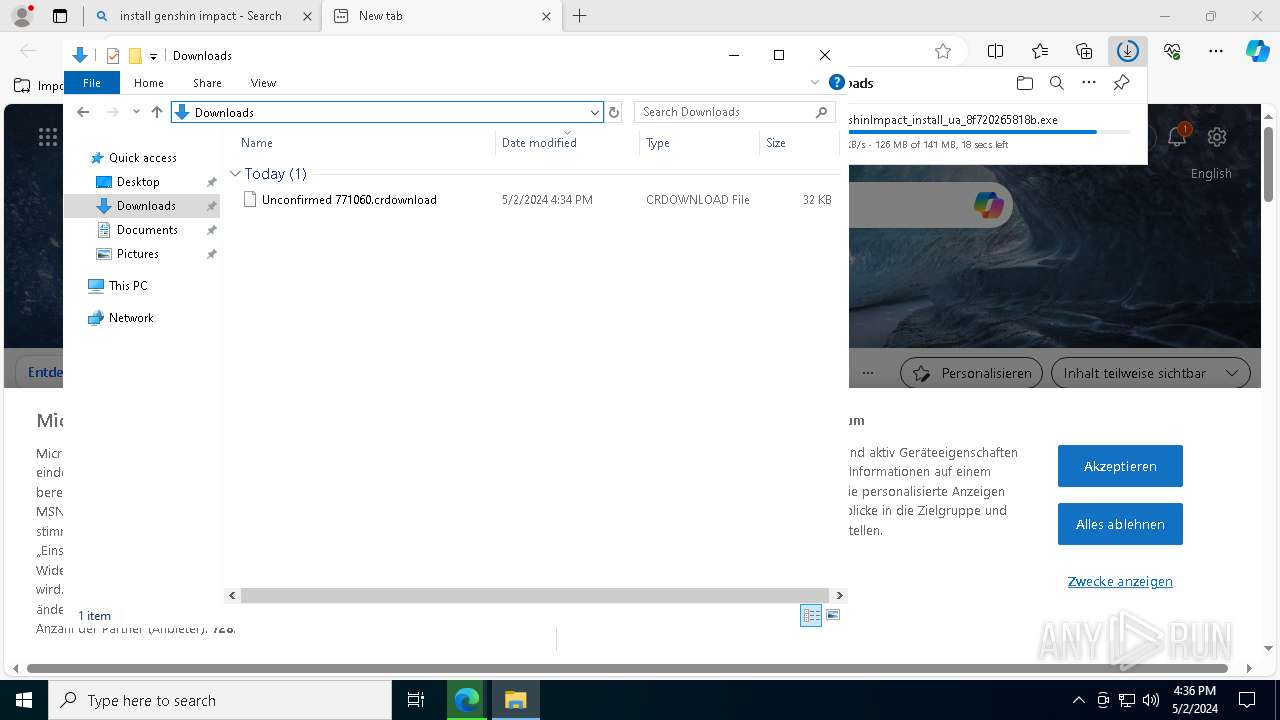Screen dimensions: 1280x720
Task: Open Edge split screen icon
Action: tap(996, 52)
